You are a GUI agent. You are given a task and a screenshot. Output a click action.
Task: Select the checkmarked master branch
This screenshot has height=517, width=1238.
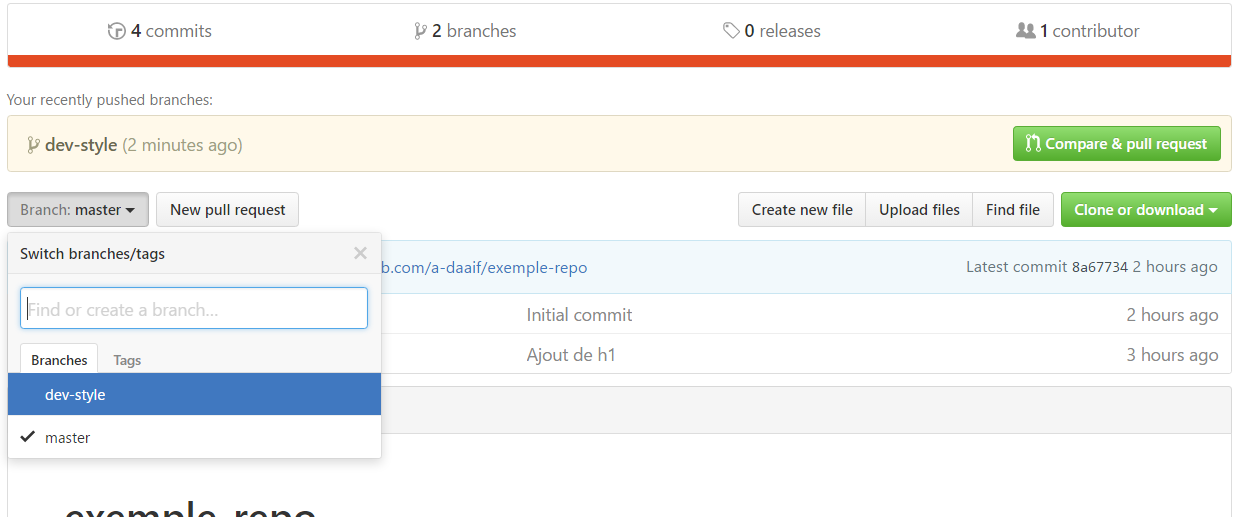68,437
